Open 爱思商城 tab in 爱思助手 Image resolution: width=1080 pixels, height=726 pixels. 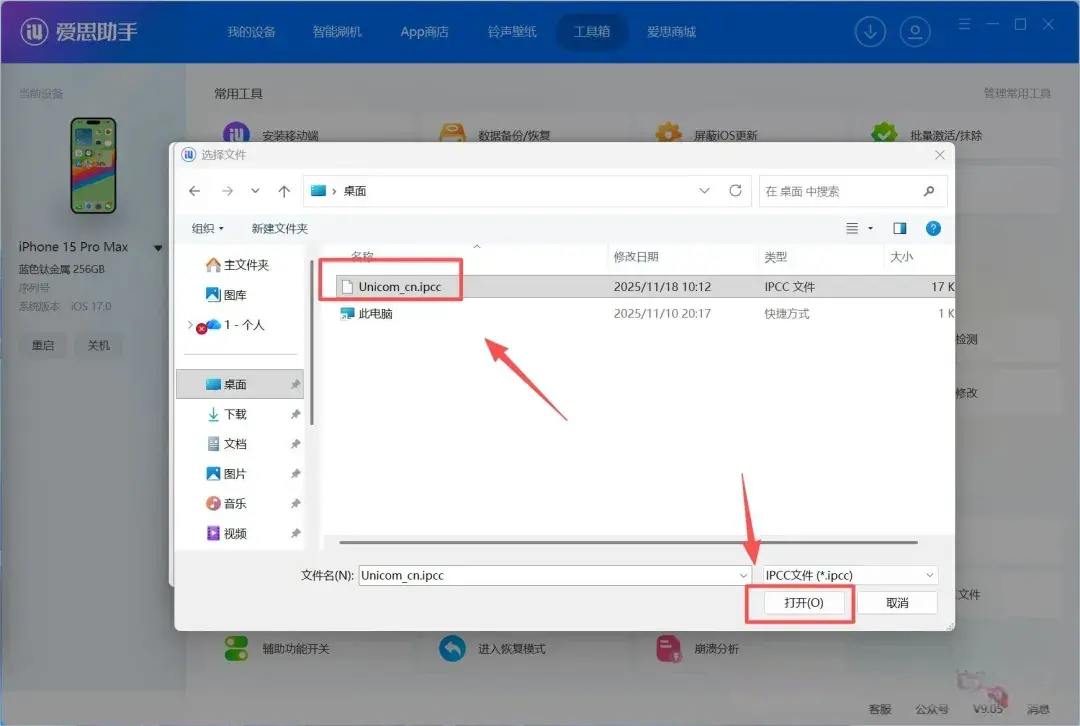click(x=672, y=32)
